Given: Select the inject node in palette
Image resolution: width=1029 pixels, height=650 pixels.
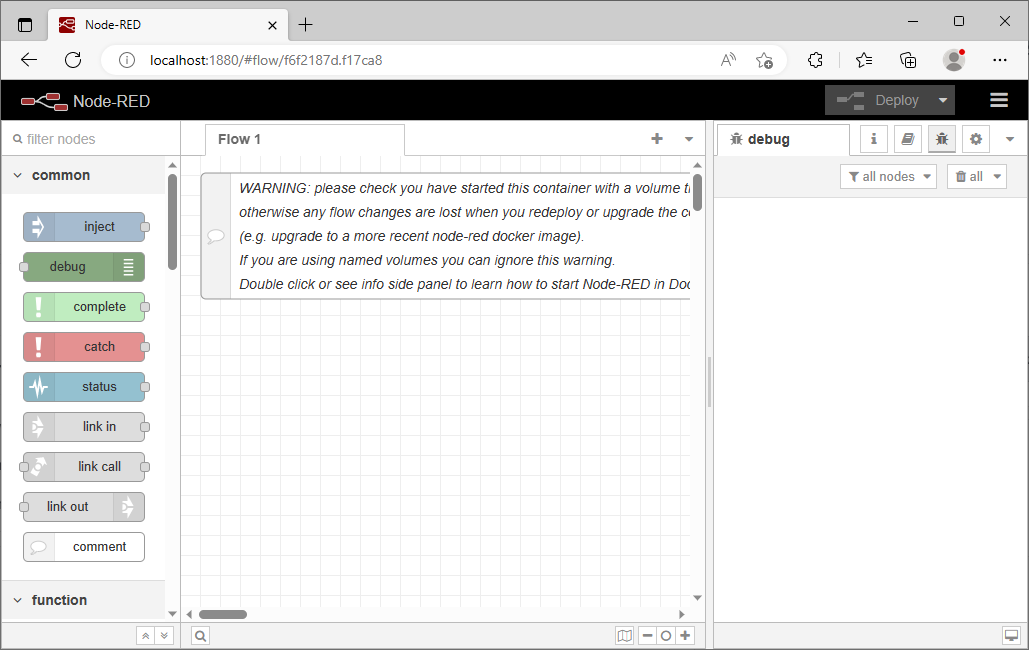Looking at the screenshot, I should [84, 227].
